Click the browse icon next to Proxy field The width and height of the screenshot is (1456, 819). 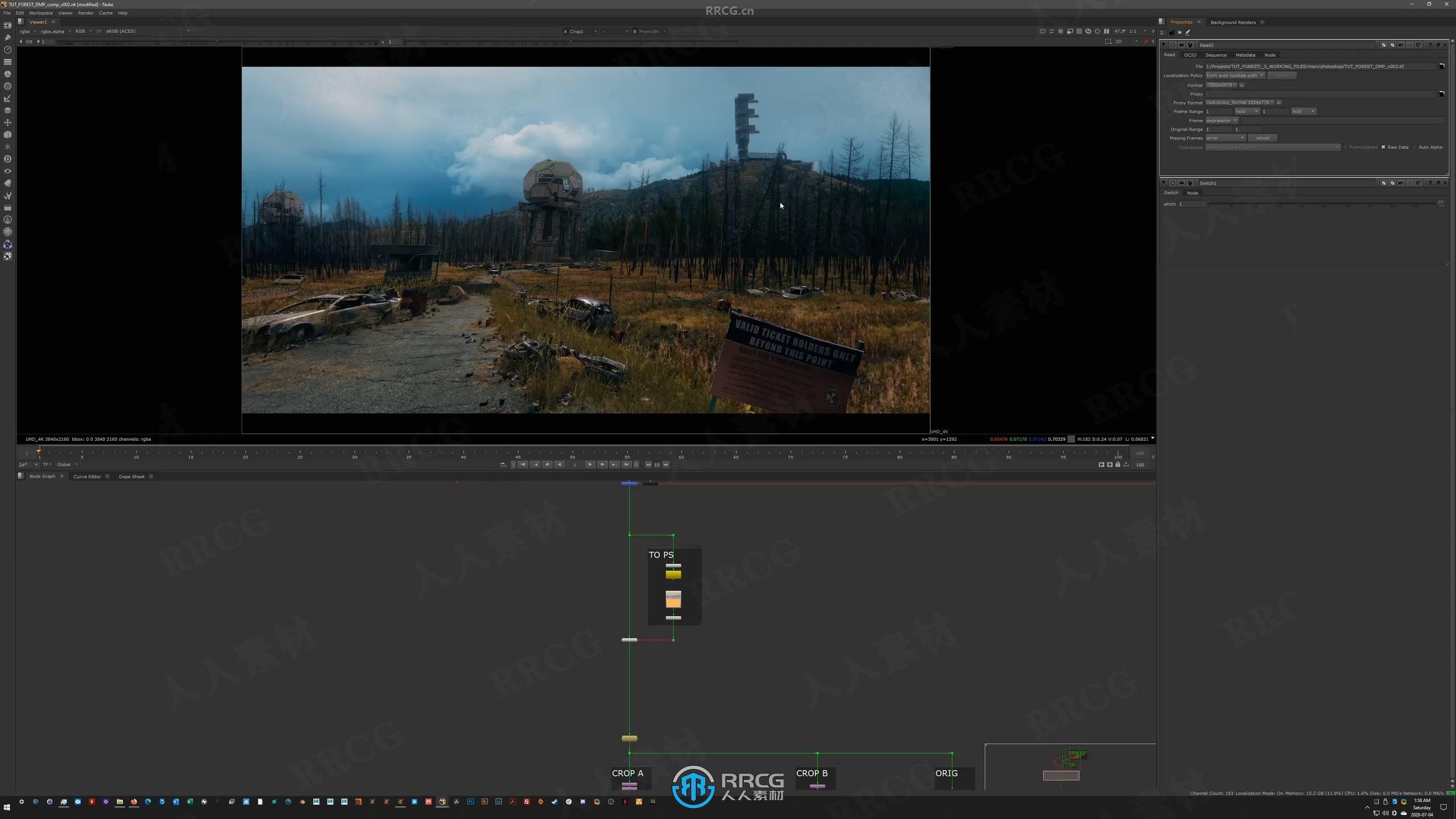(x=1442, y=93)
